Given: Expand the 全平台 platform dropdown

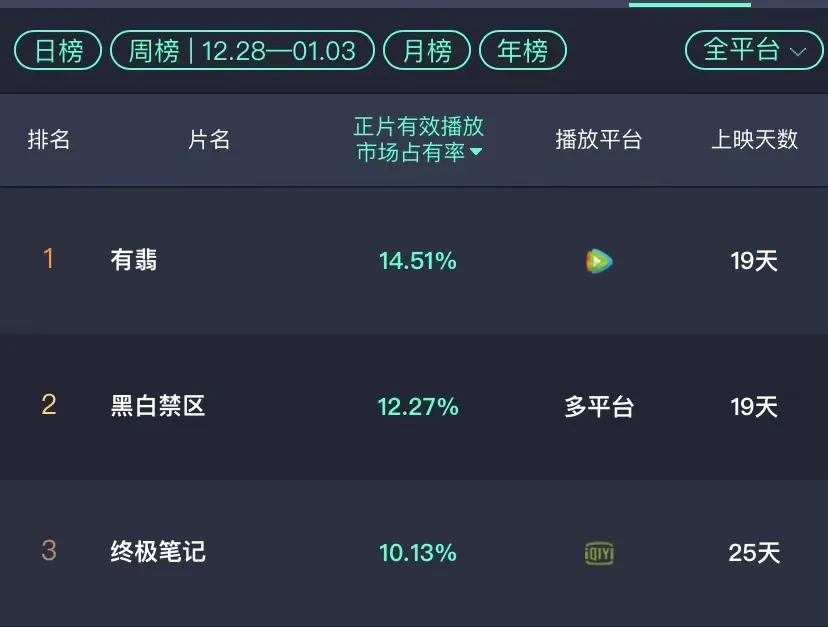Looking at the screenshot, I should pyautogui.click(x=754, y=50).
